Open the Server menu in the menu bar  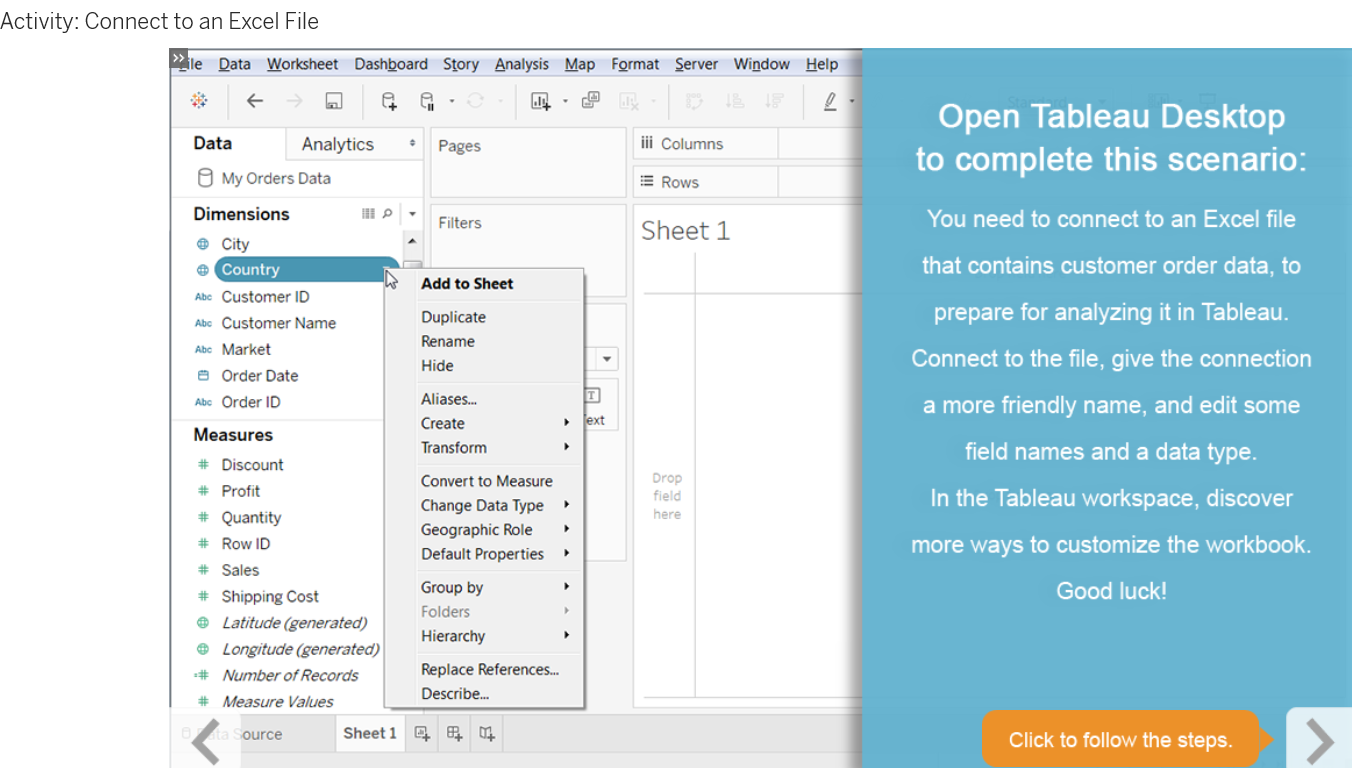[696, 64]
